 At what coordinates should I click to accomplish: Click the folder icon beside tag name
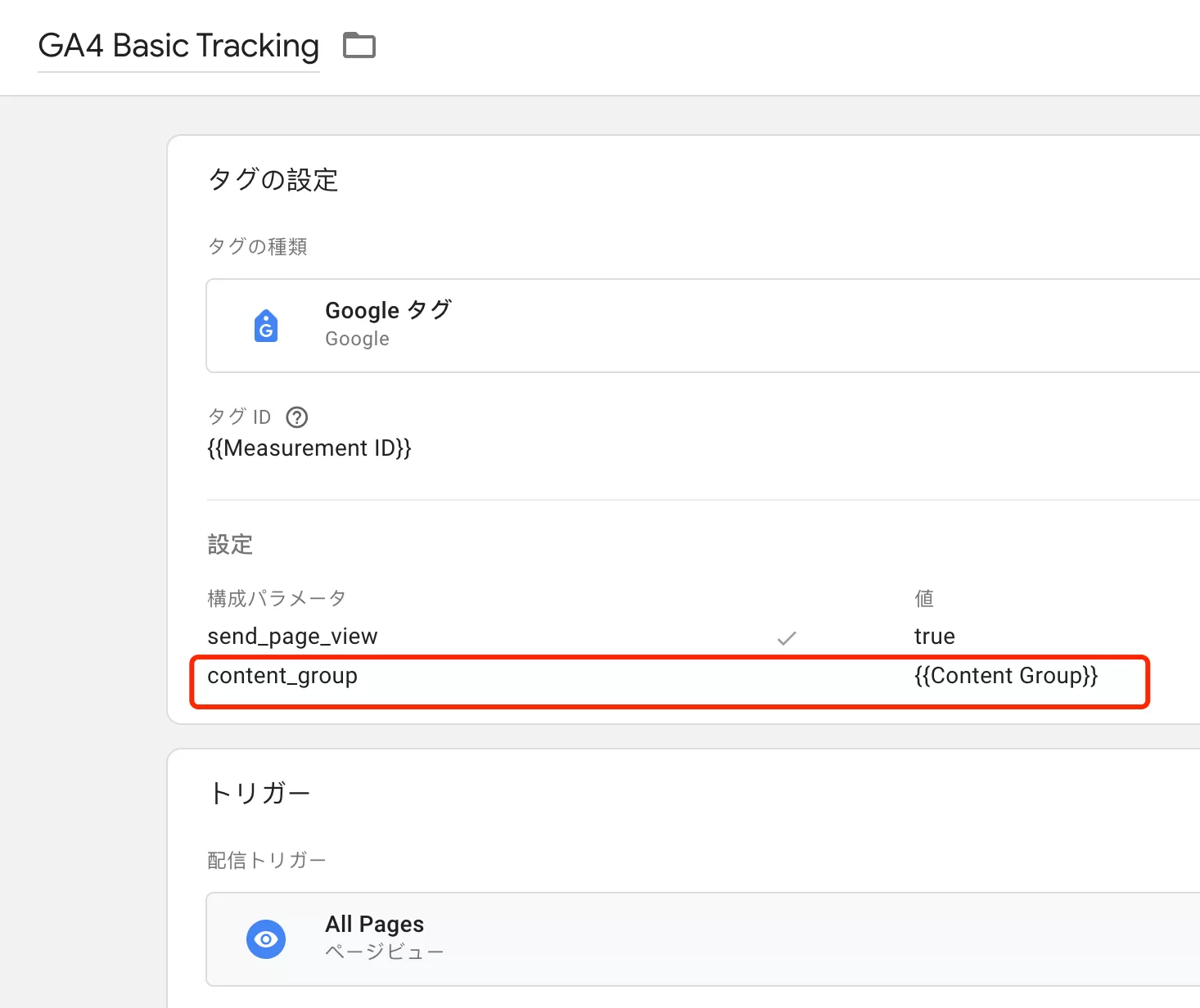359,45
